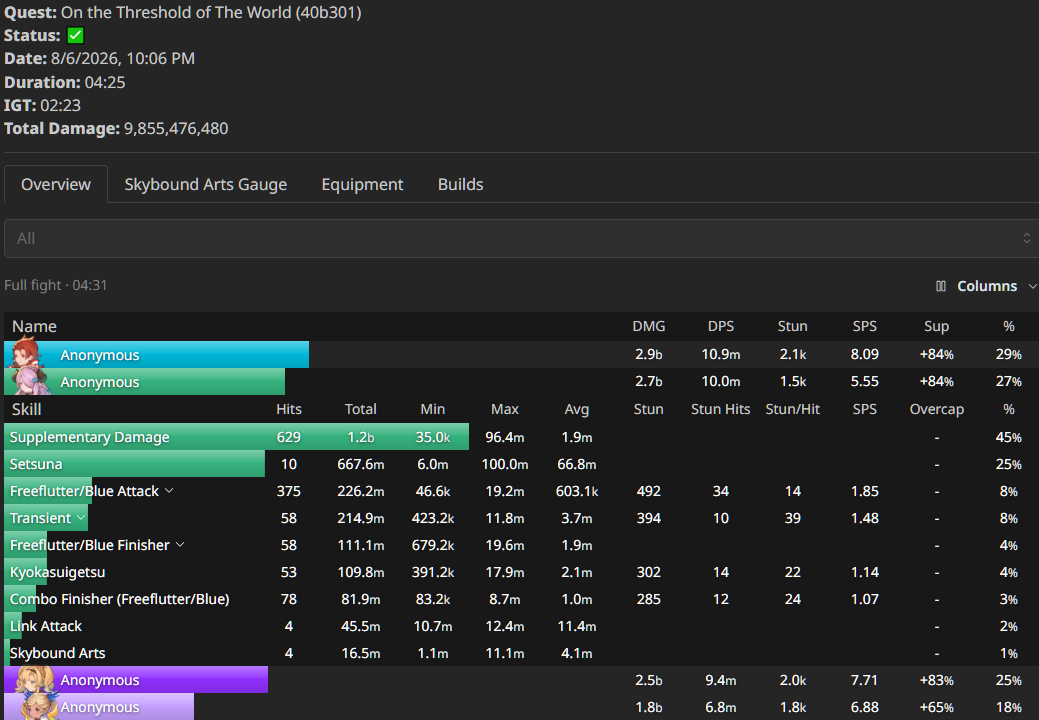The height and width of the screenshot is (720, 1039).
Task: Click the red-haired character avatar
Action: (28, 353)
